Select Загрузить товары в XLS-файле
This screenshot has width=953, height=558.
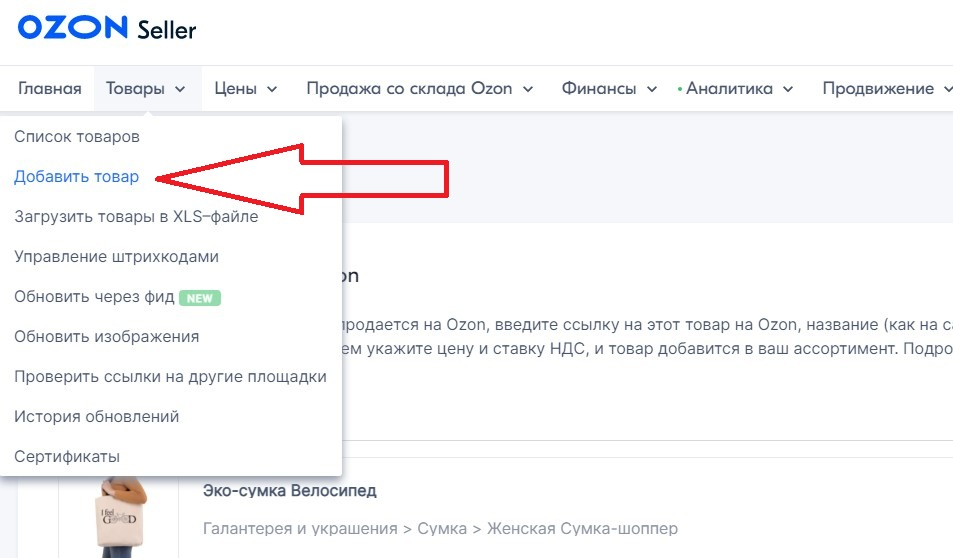coord(136,217)
